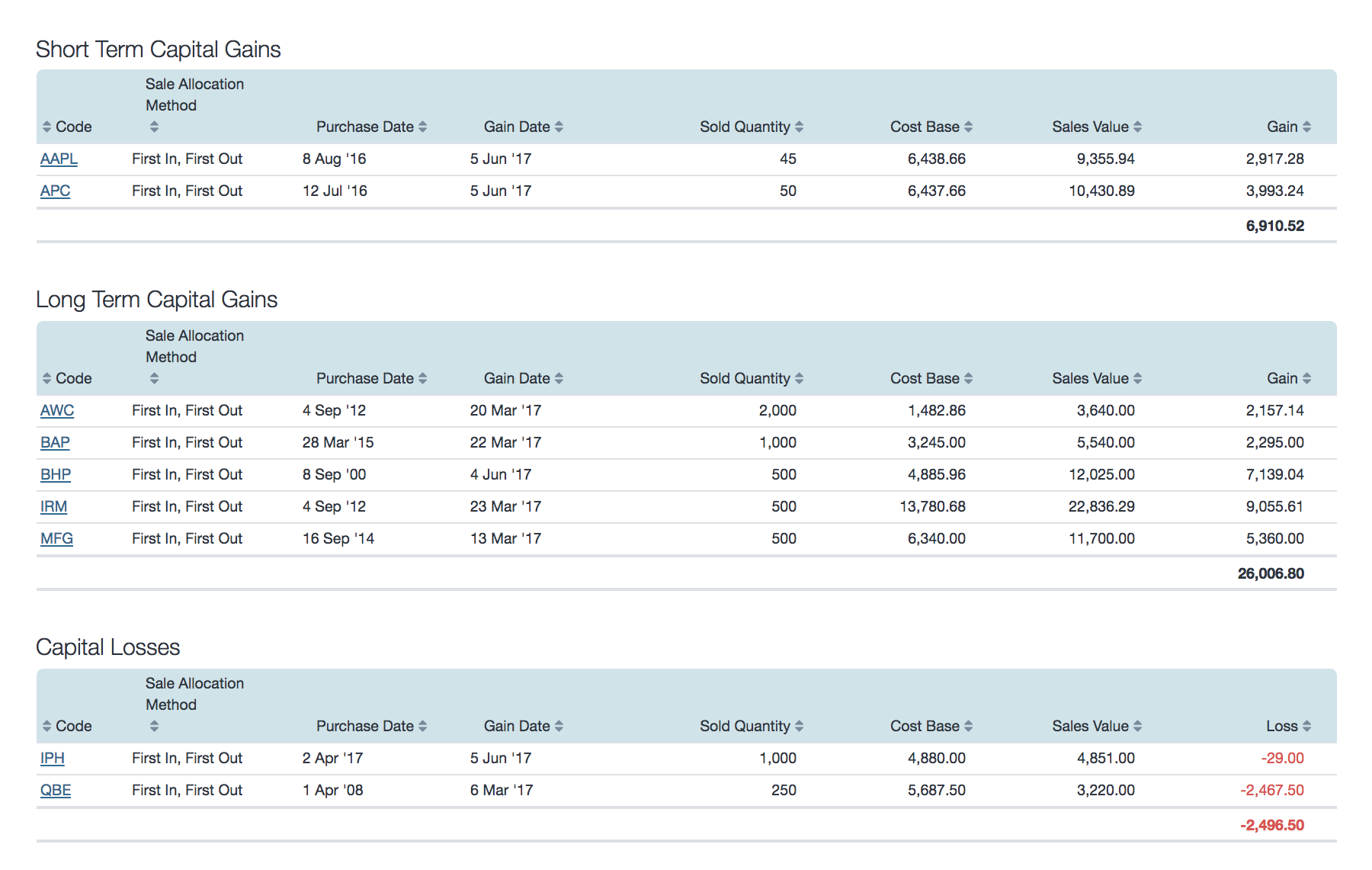Click QBE loss value -2,467.50
The image size is (1372, 870).
pos(1271,790)
